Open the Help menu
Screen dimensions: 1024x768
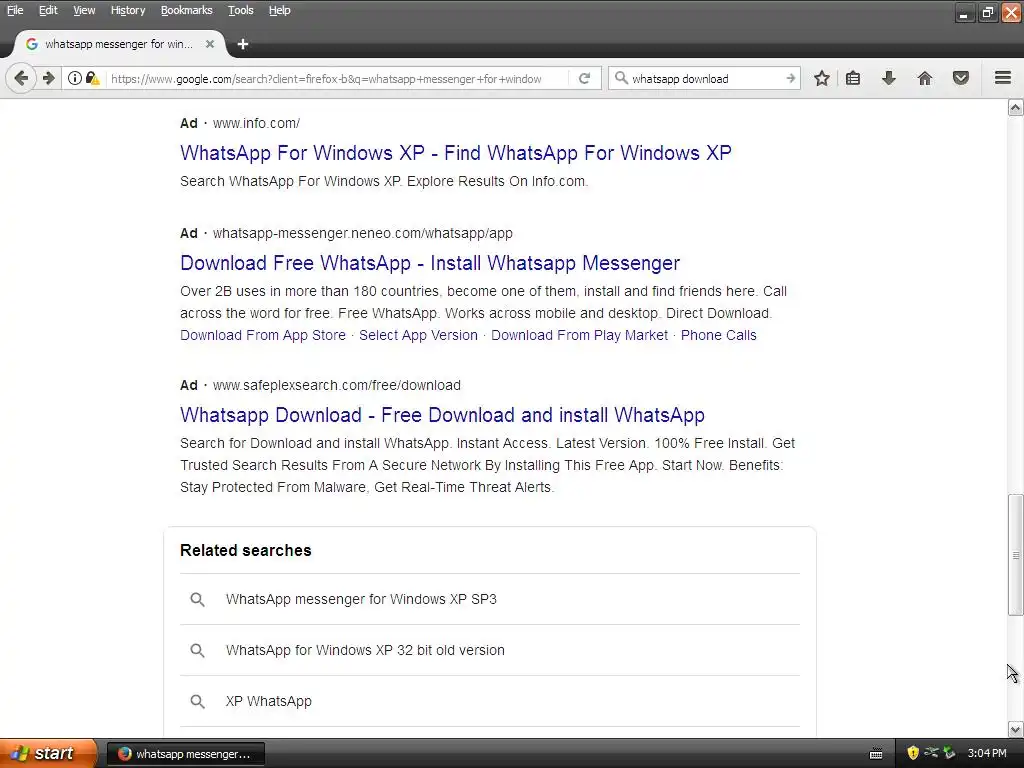pos(280,10)
